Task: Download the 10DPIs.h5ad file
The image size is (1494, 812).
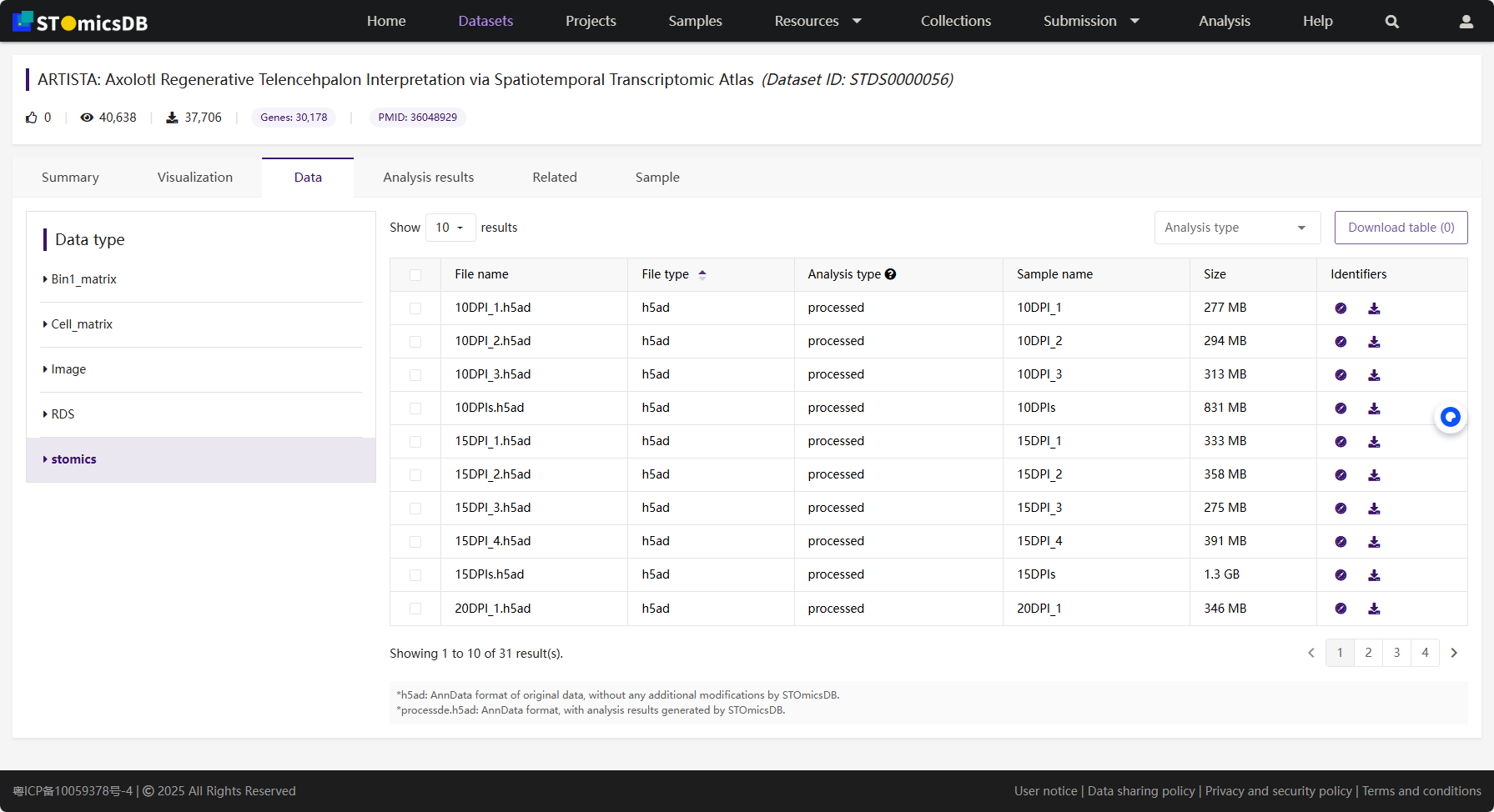Action: 1374,409
